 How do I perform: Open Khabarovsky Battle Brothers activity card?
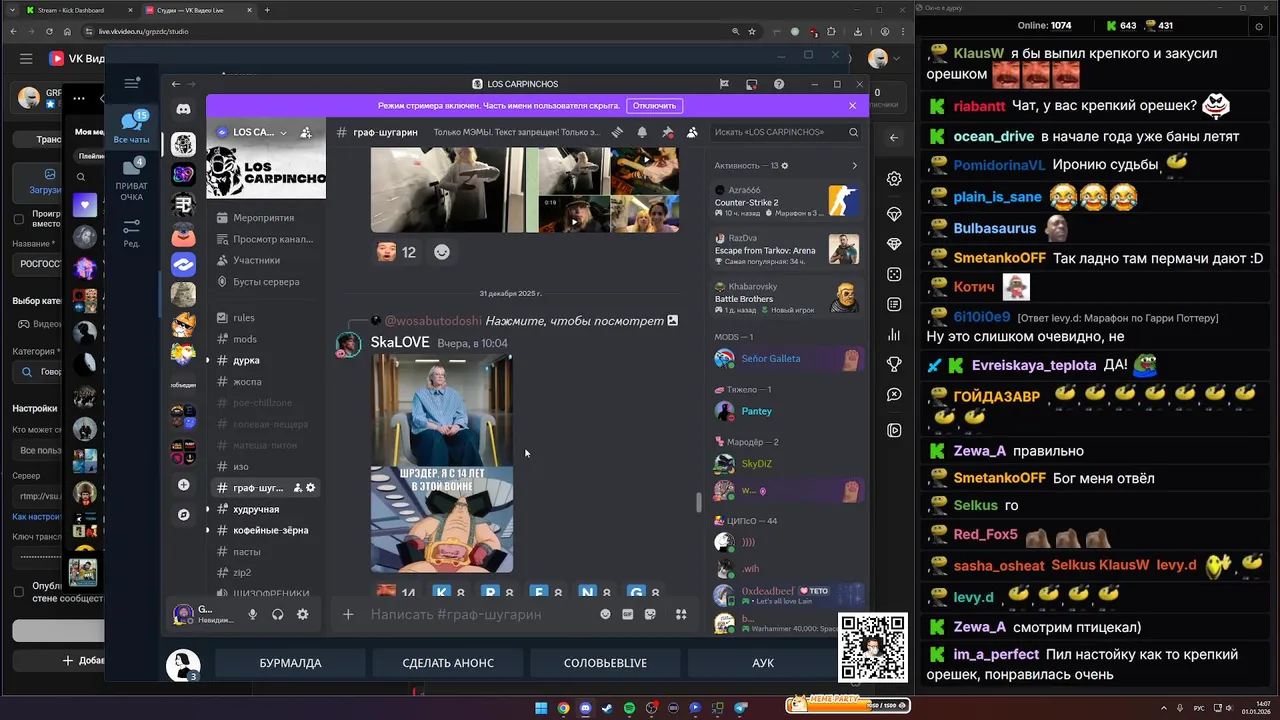(786, 297)
